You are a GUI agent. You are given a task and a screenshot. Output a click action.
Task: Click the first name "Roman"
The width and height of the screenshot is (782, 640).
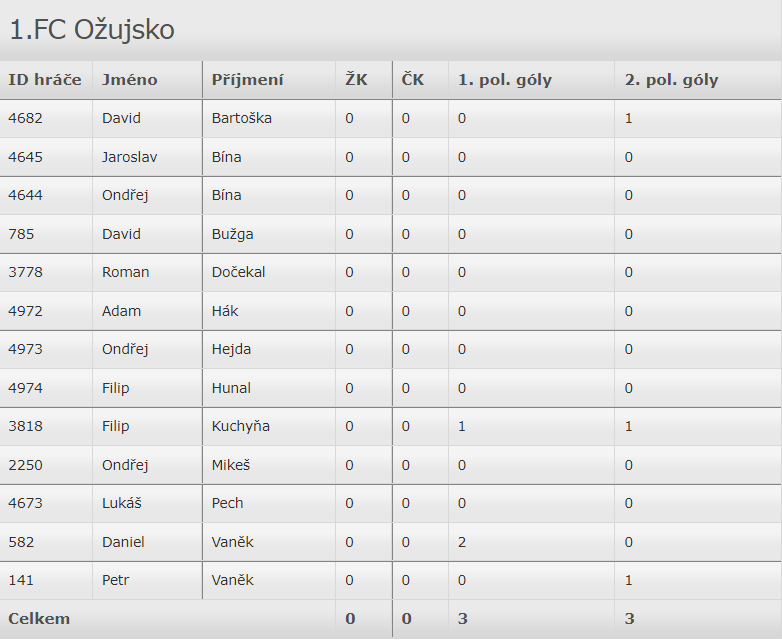[126, 272]
